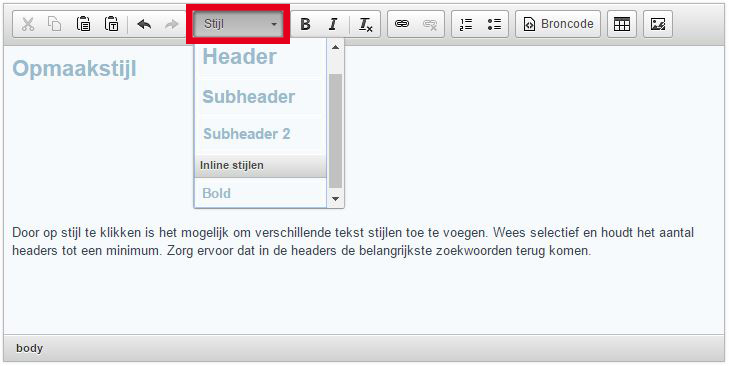This screenshot has height=366, width=729.
Task: Click the Cut scissors icon
Action: (28, 24)
